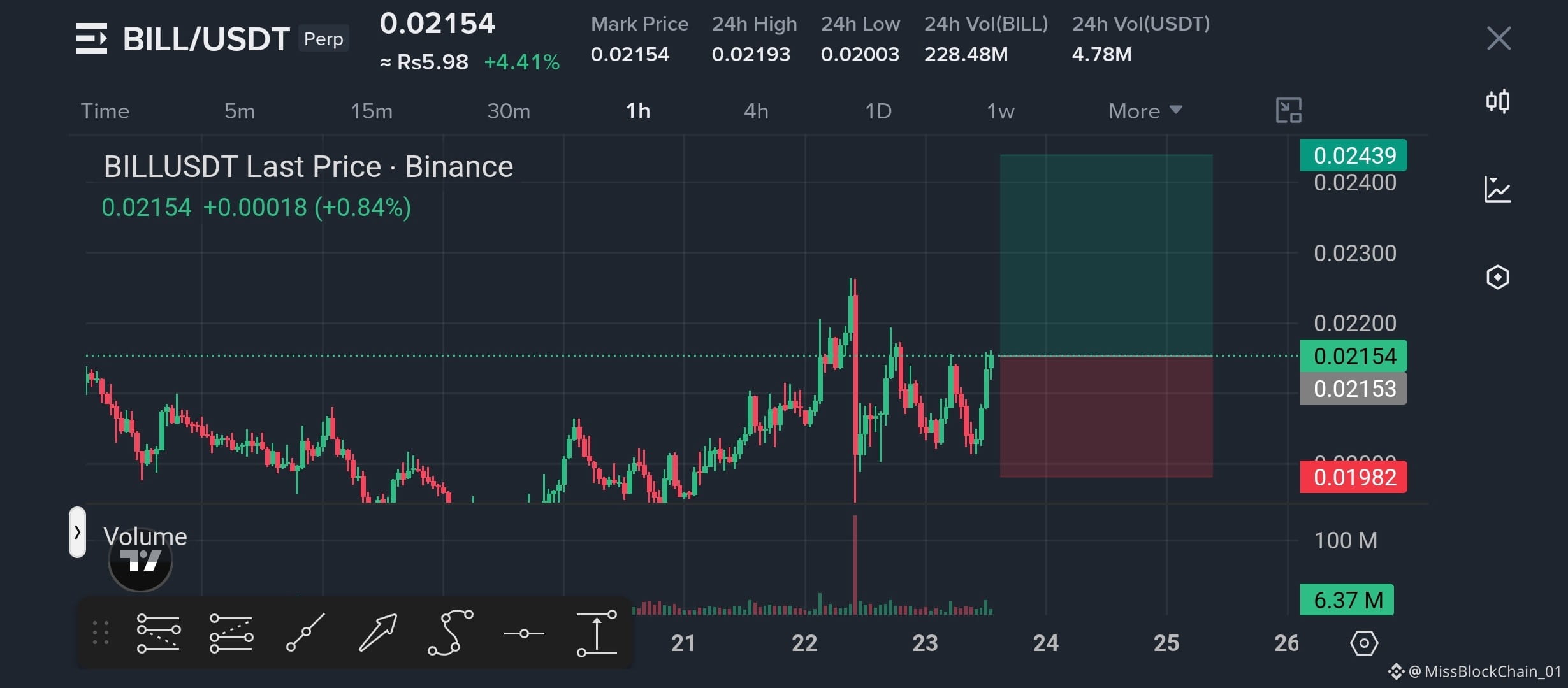Expand the side panel chevron handle
Viewport: 1568px width, 688px height.
[77, 533]
